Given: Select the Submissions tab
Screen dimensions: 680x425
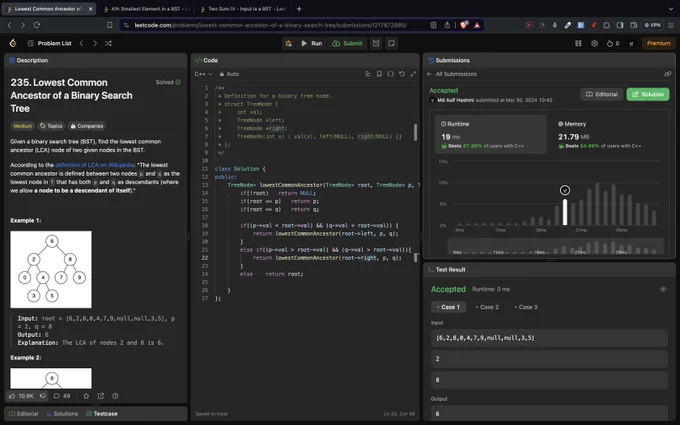Looking at the screenshot, I should (449, 60).
